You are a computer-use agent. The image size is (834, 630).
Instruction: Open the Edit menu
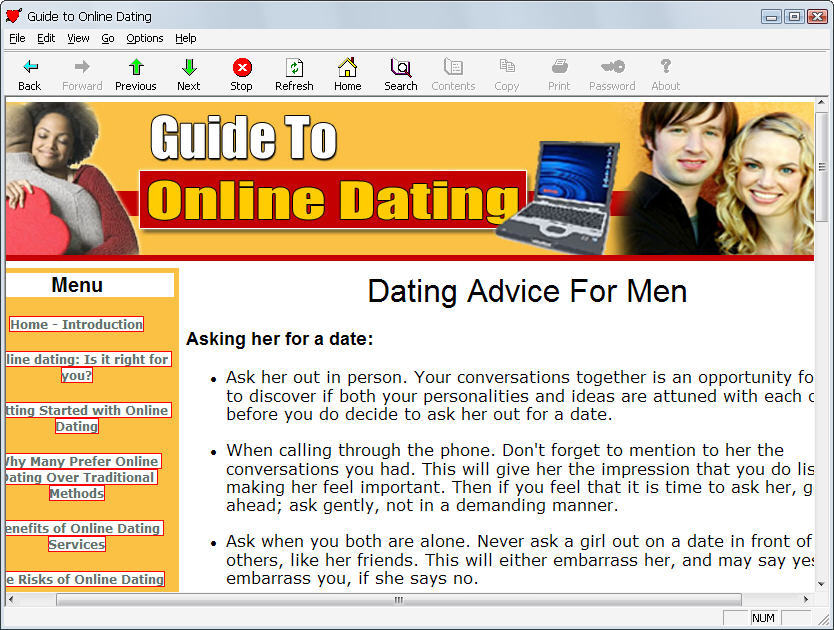click(46, 38)
